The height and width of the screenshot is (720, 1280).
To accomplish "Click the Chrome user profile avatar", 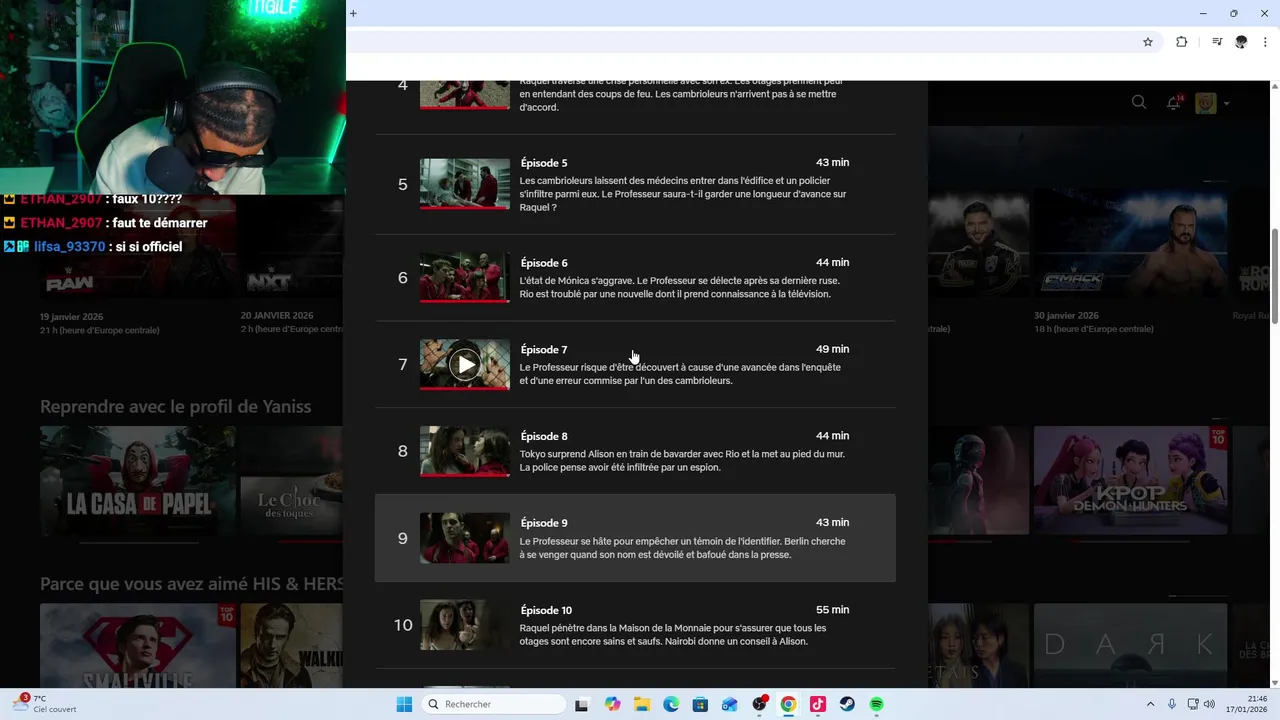I will [1242, 42].
